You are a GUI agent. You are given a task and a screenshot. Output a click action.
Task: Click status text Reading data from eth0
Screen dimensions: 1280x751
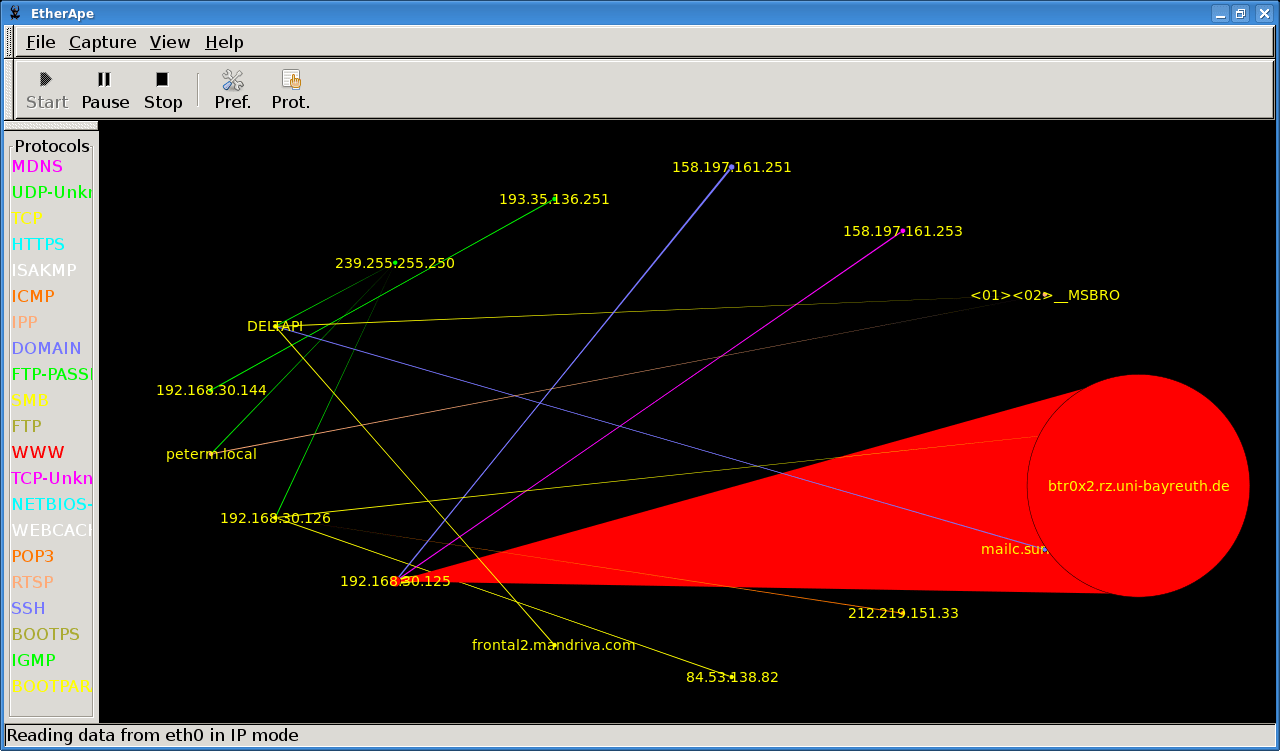tap(152, 735)
